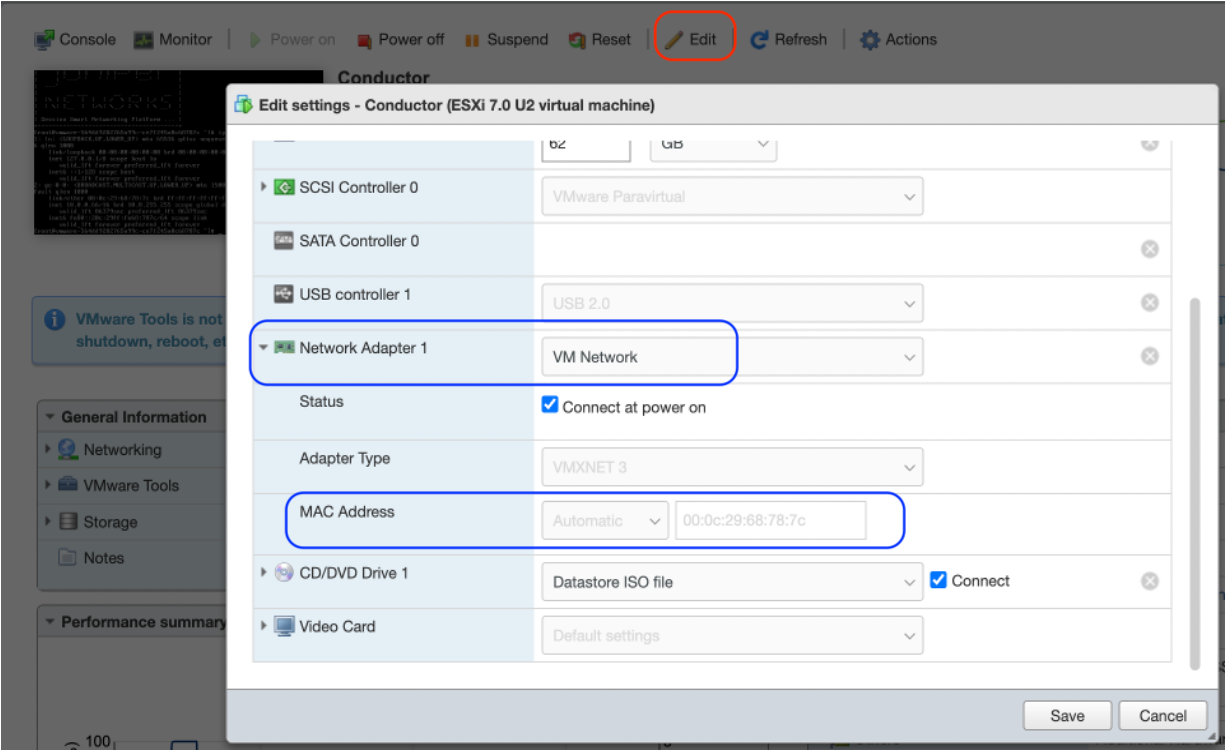Screen dimensions: 1226x750
Task: Click the Cancel button
Action: pyautogui.click(x=1163, y=715)
